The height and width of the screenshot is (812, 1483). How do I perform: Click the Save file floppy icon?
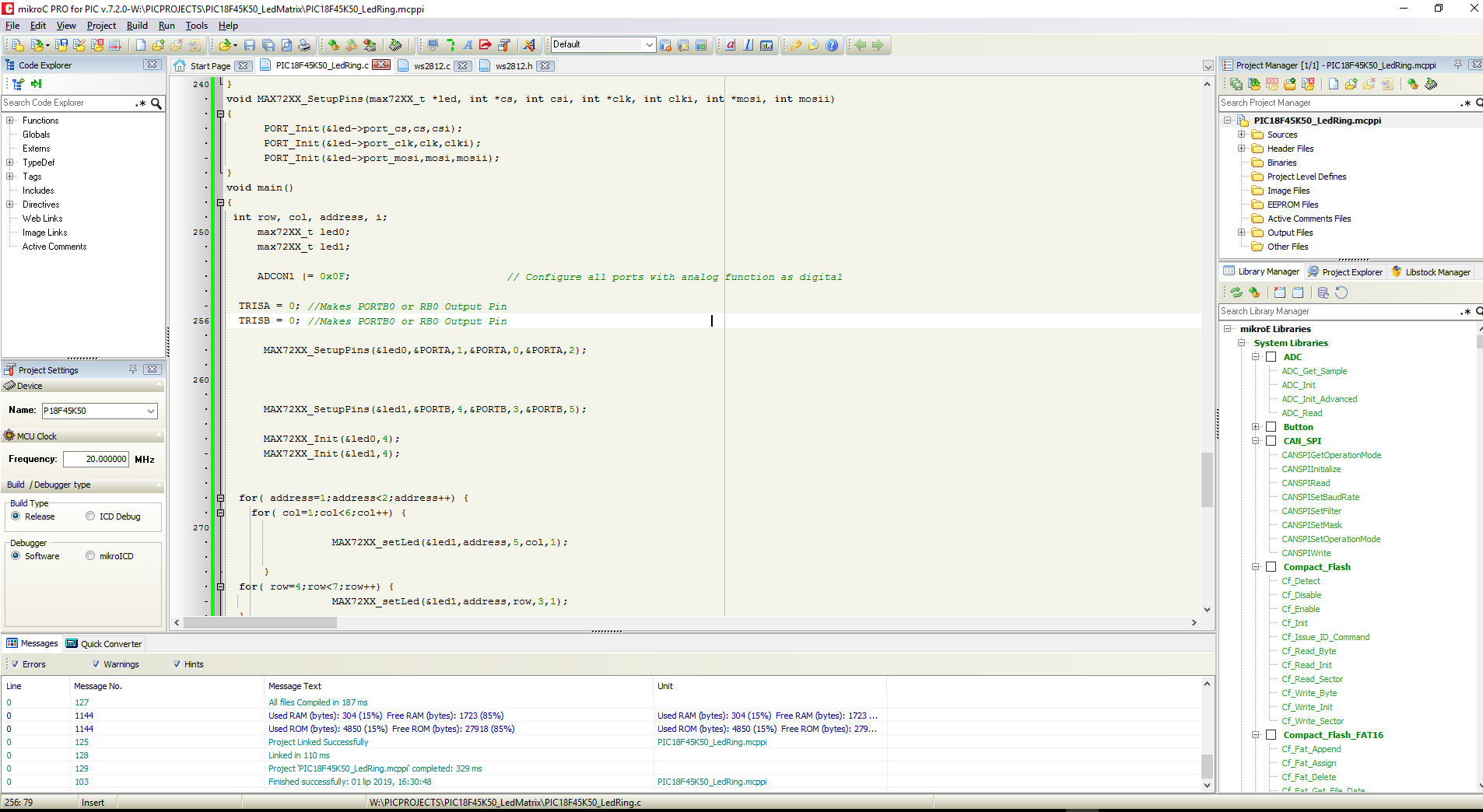click(x=250, y=45)
